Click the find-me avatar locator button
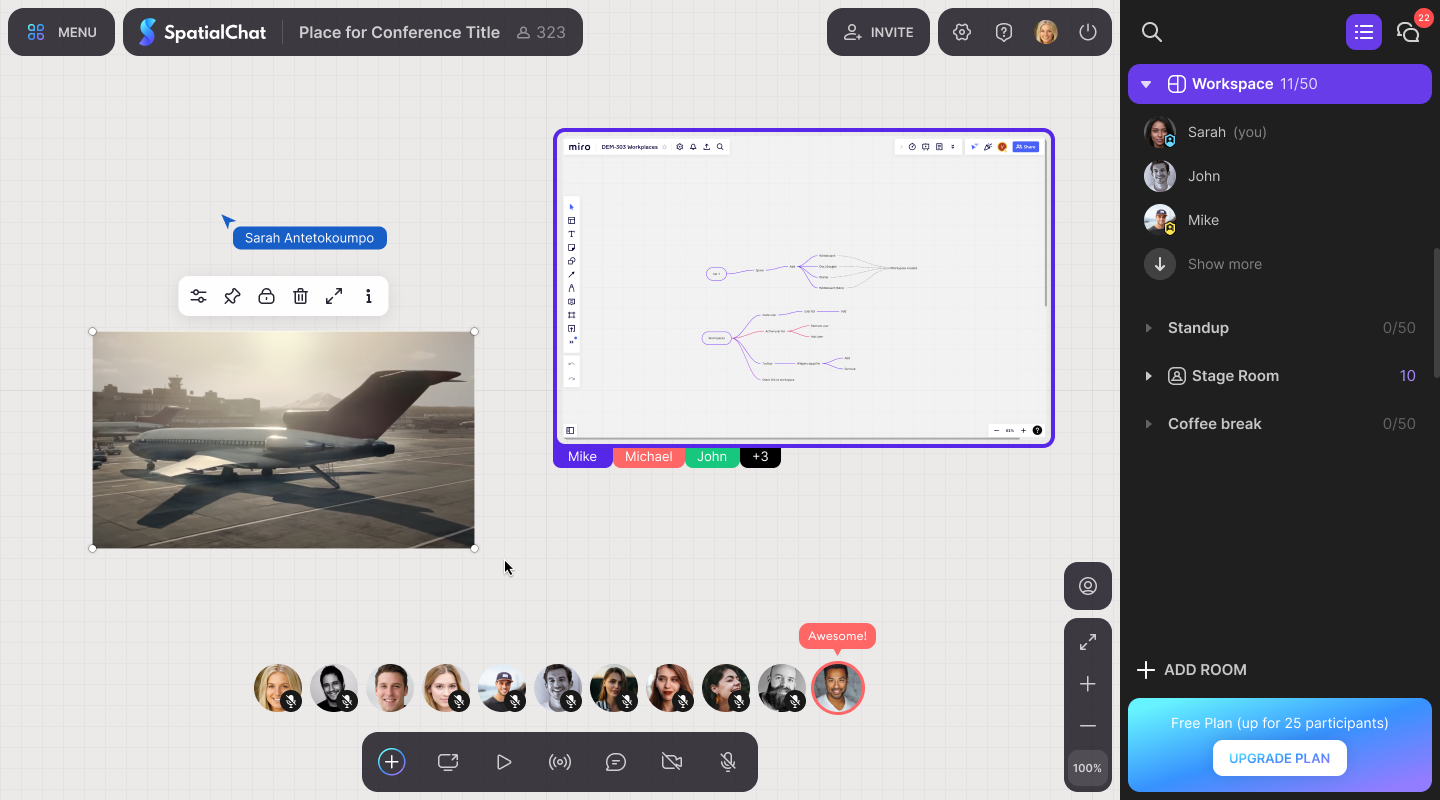Image resolution: width=1440 pixels, height=800 pixels. point(1088,586)
